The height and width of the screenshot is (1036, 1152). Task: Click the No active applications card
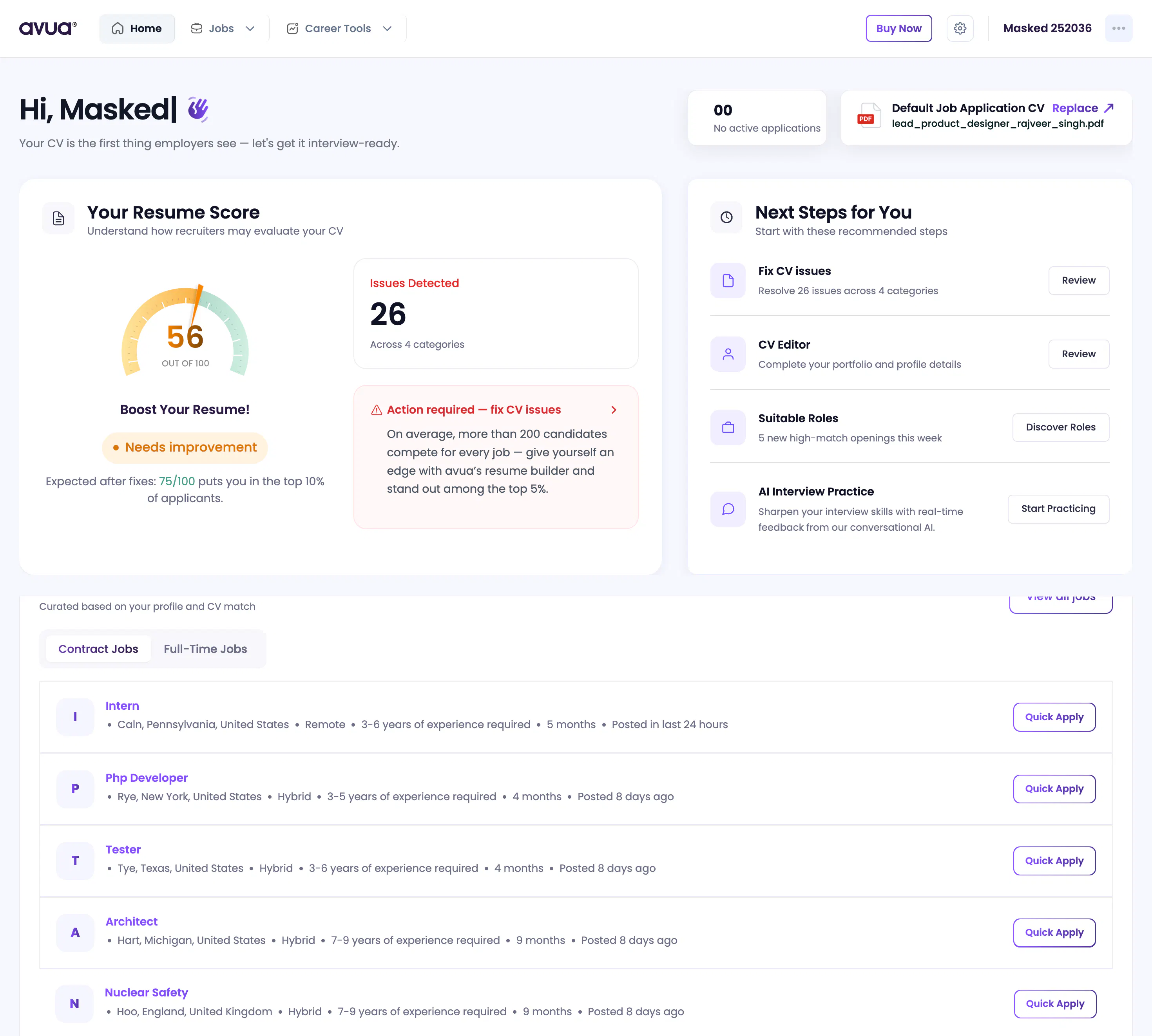pos(757,118)
